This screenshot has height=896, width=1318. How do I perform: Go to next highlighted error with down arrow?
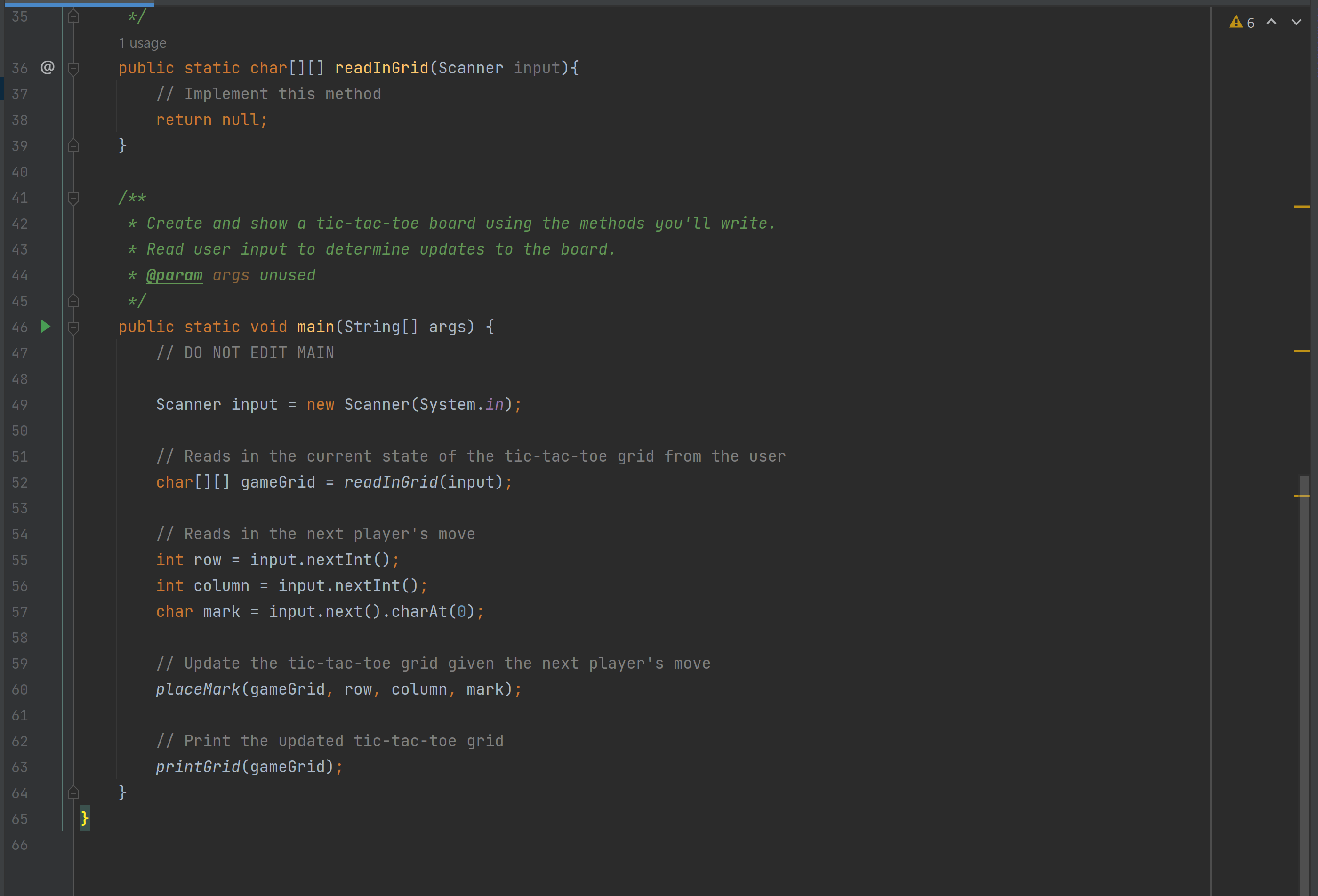point(1296,22)
